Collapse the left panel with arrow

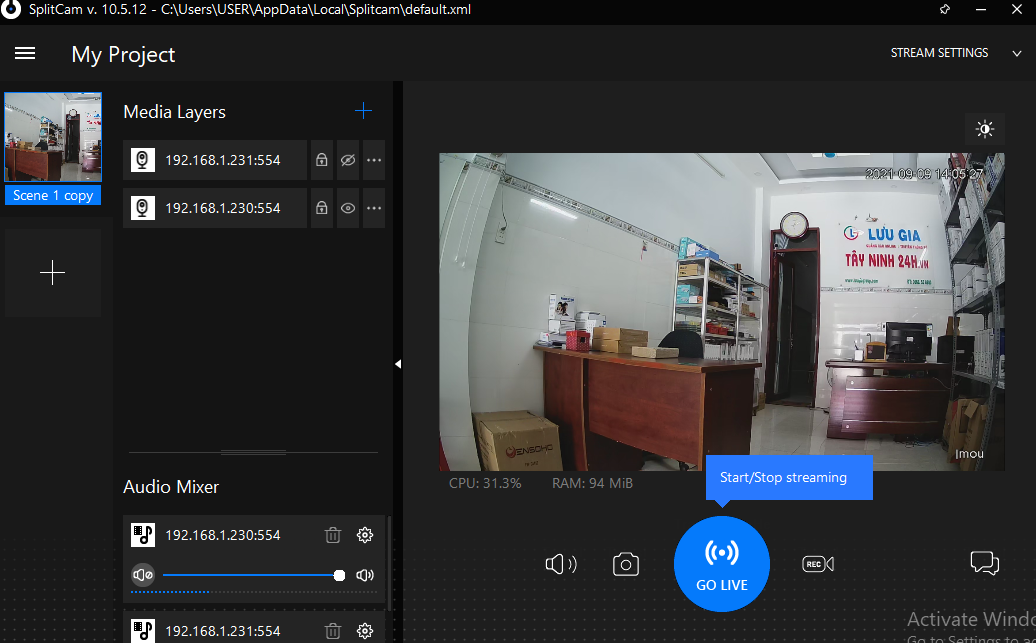398,364
